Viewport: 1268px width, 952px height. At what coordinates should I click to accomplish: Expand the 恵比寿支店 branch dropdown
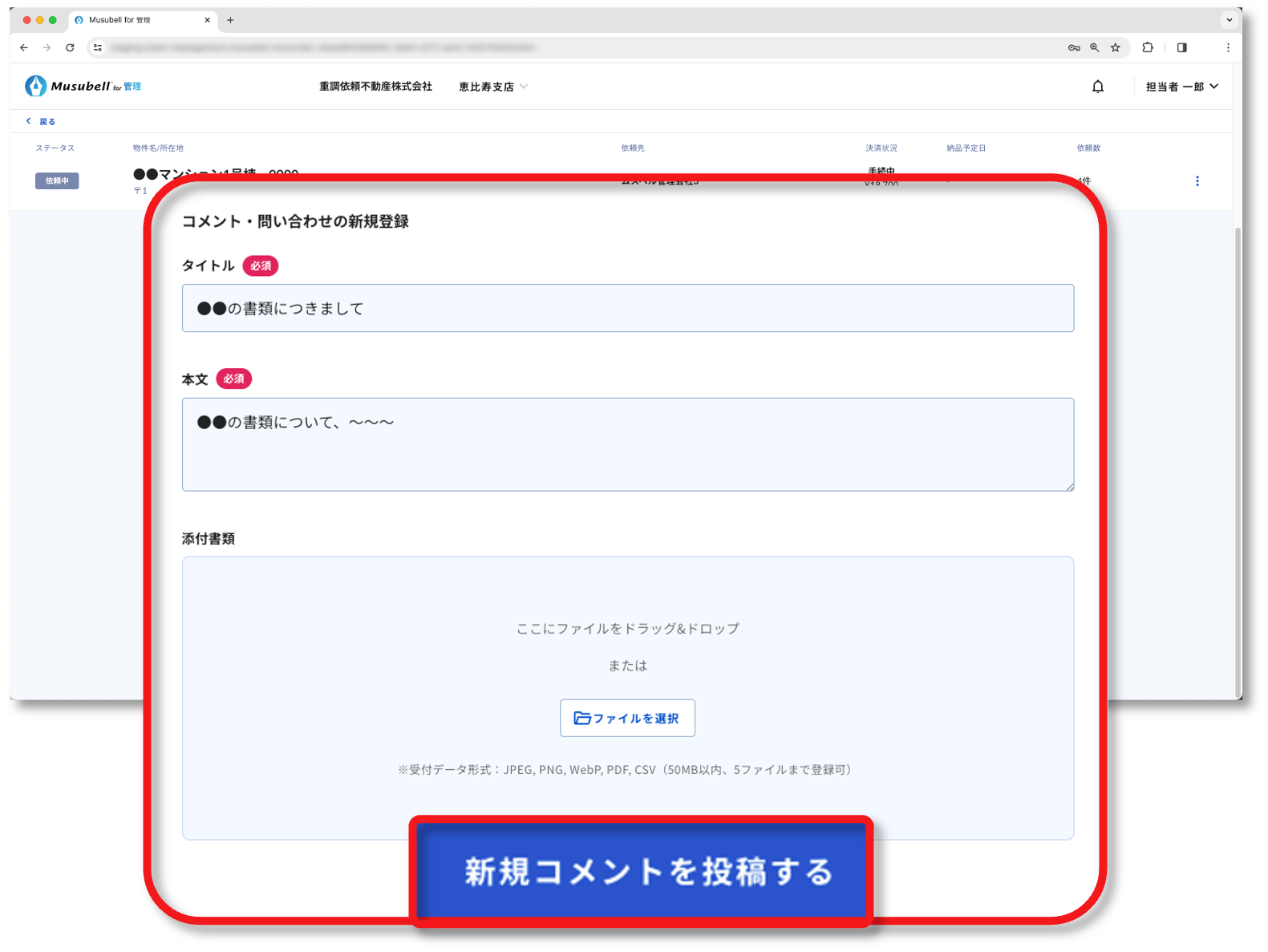(492, 87)
